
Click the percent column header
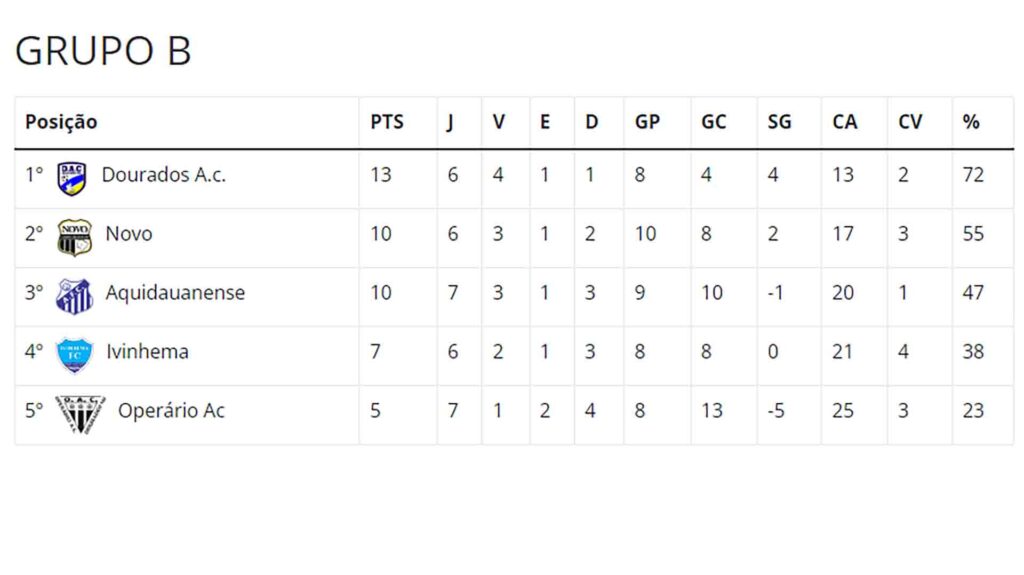pyautogui.click(x=971, y=122)
